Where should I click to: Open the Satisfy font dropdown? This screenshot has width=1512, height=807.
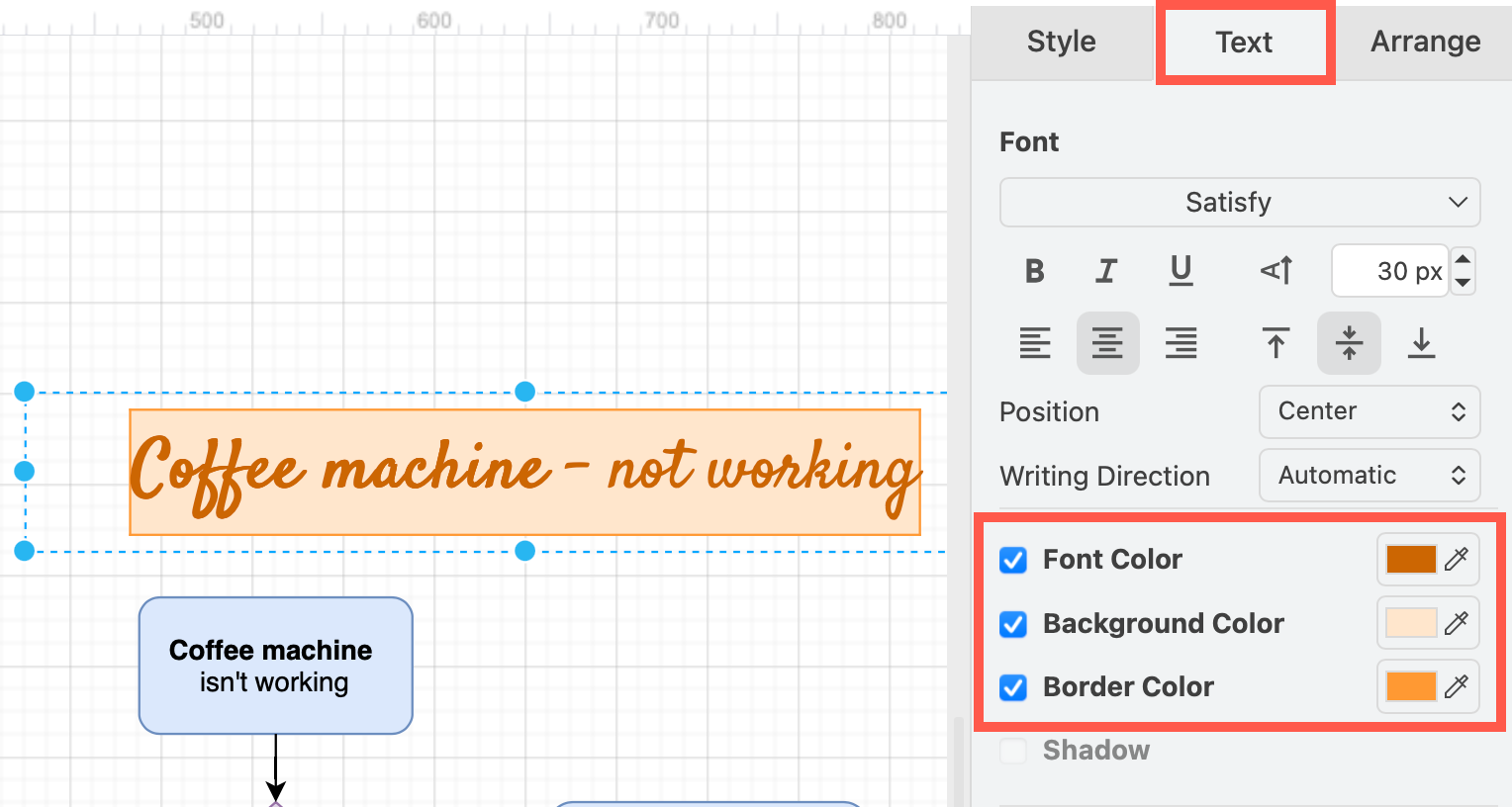(1240, 203)
